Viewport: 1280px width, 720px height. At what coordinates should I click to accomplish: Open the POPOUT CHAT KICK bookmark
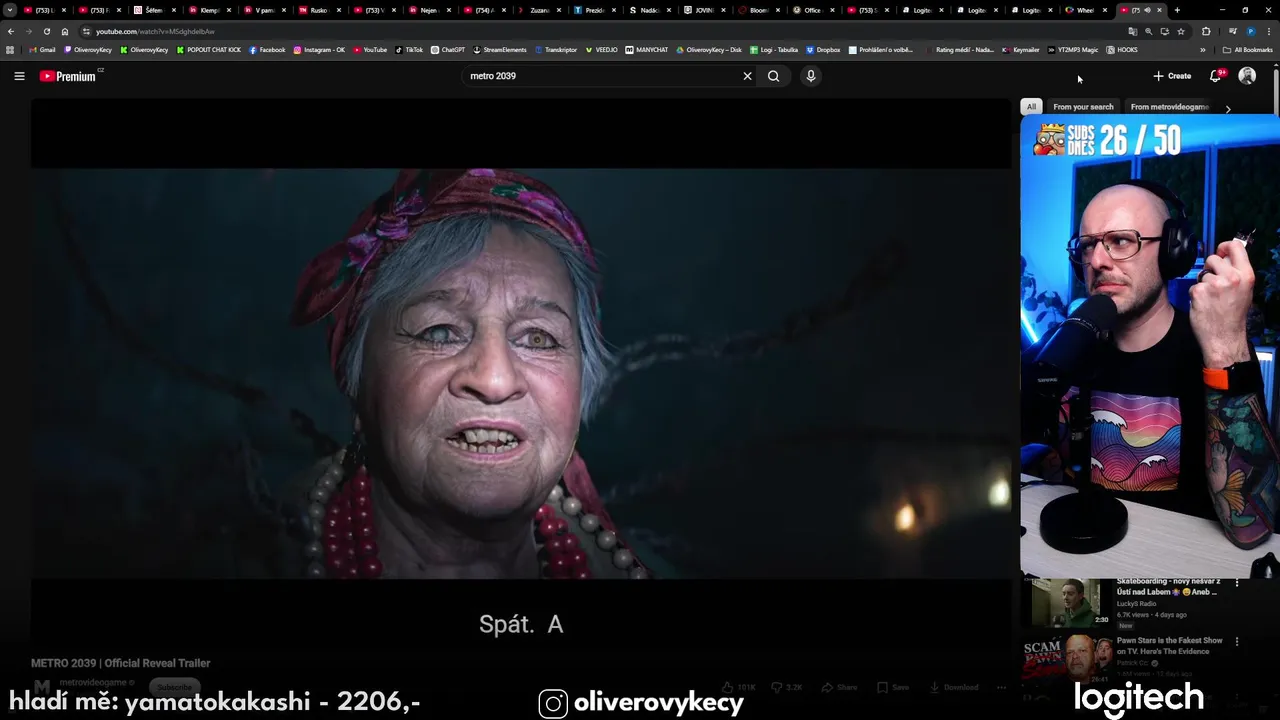pyautogui.click(x=209, y=50)
